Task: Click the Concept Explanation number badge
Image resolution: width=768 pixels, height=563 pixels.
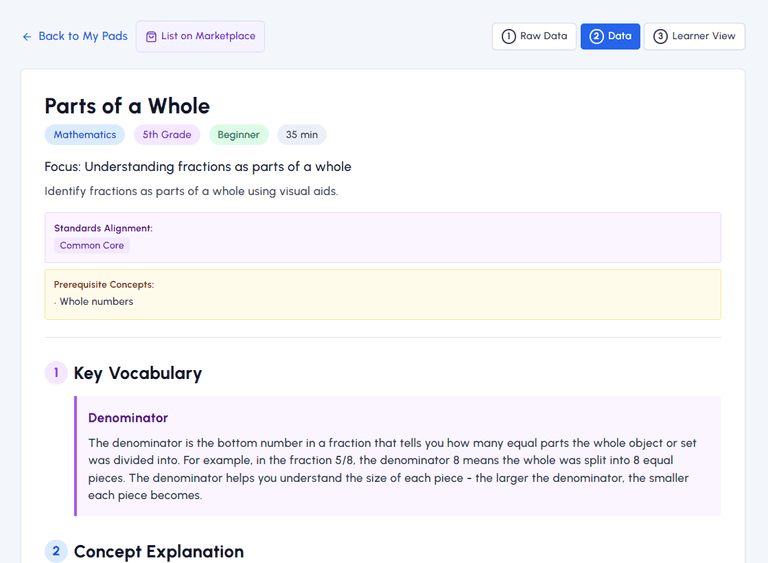Action: 56,551
